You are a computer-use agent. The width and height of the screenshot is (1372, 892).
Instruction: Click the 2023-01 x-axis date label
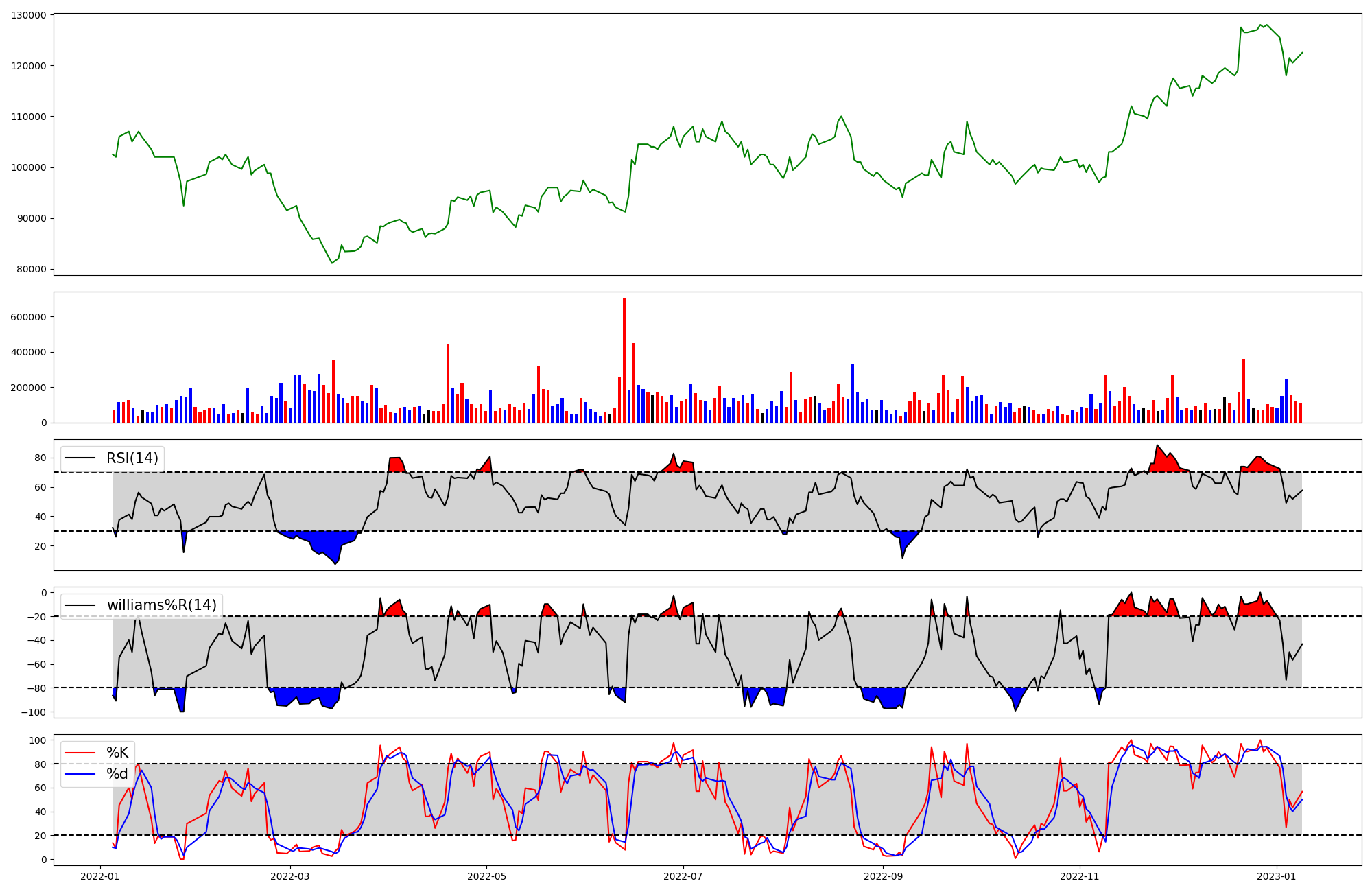tap(1277, 876)
